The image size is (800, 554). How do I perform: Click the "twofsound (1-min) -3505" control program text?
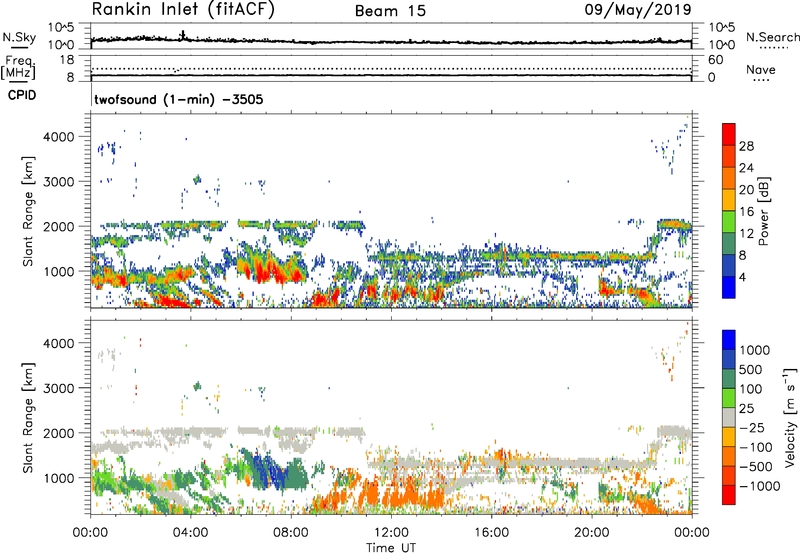179,99
